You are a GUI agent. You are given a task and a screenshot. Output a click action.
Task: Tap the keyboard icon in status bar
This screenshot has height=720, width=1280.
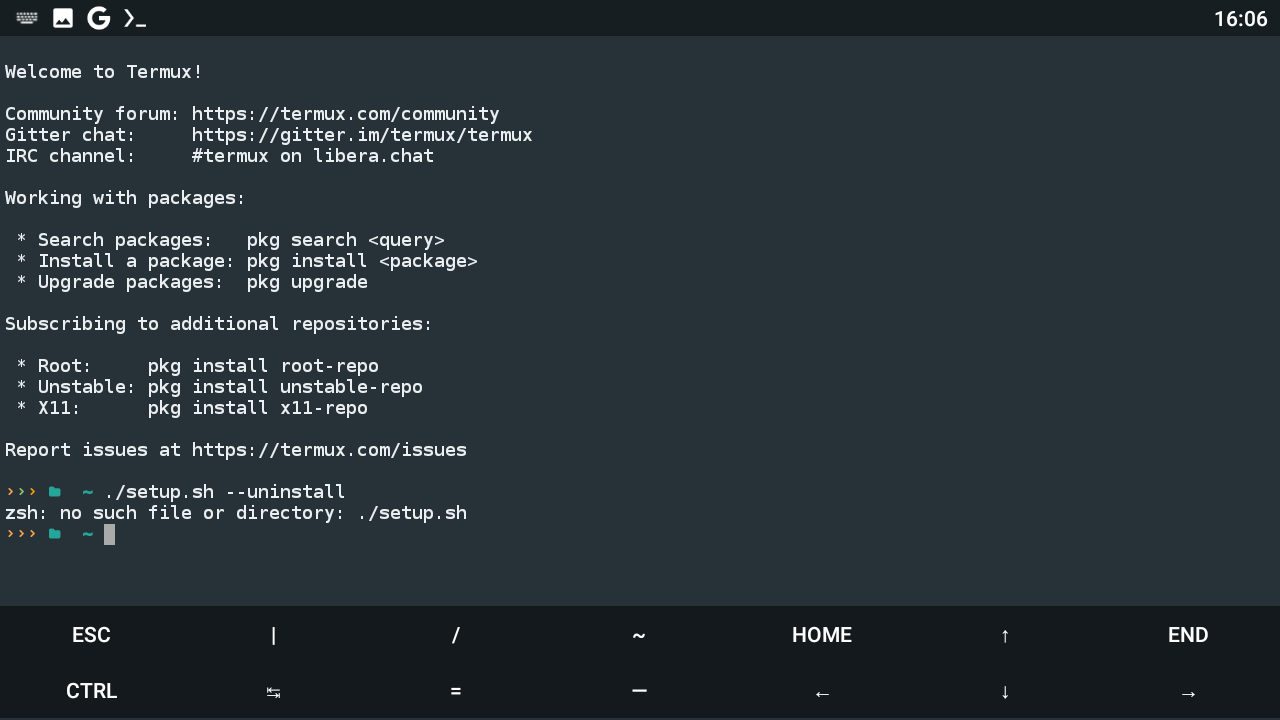click(x=27, y=18)
